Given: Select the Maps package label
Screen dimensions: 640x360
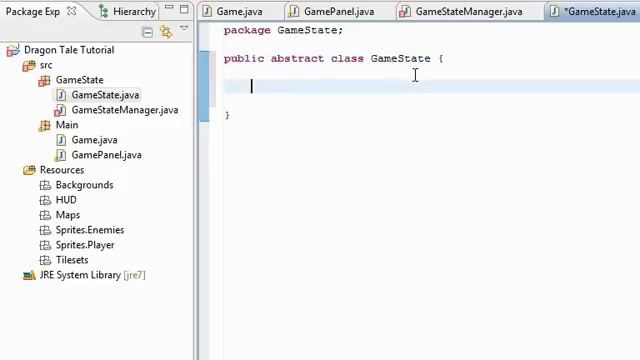Looking at the screenshot, I should 68,215.
